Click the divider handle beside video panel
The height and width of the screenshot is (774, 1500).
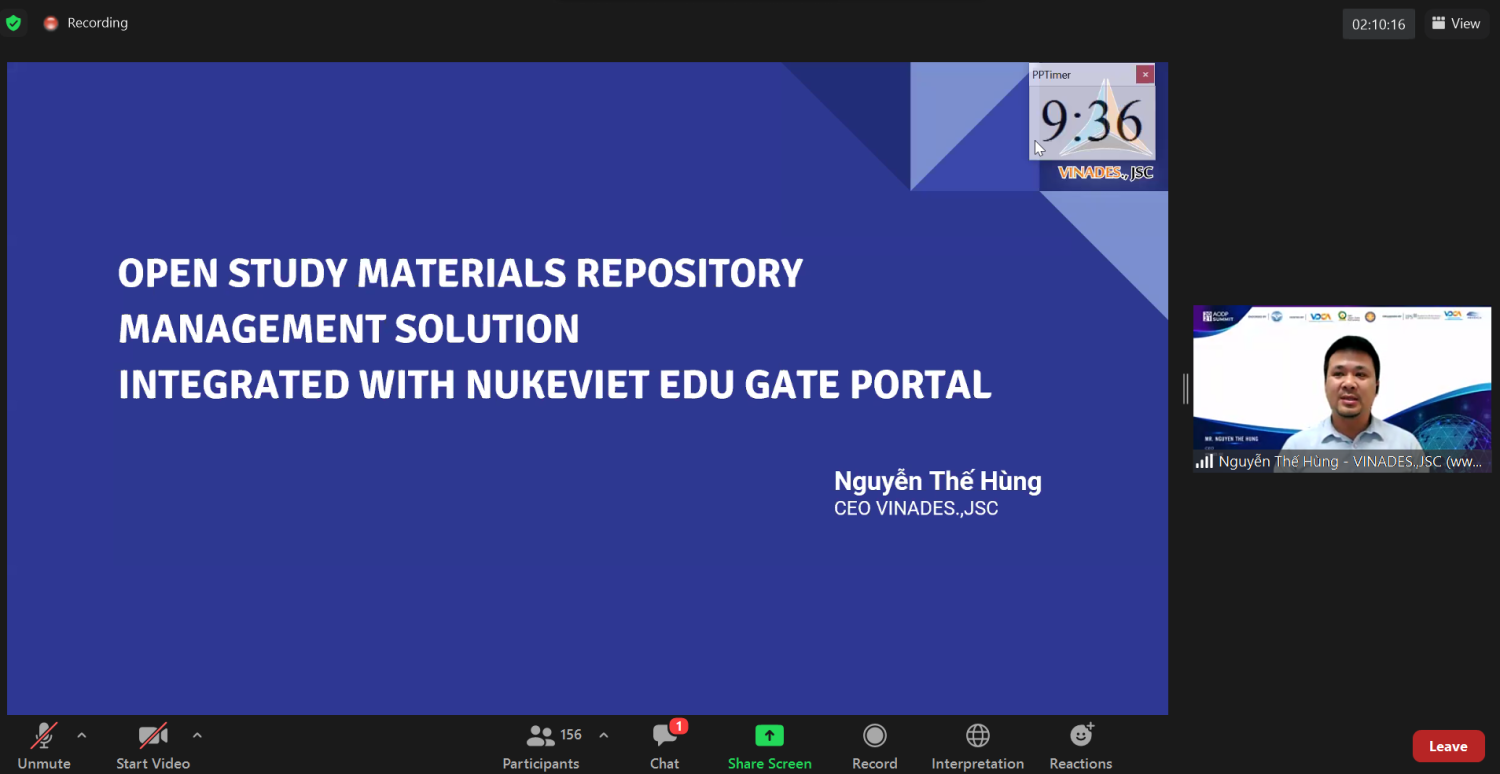(x=1186, y=389)
